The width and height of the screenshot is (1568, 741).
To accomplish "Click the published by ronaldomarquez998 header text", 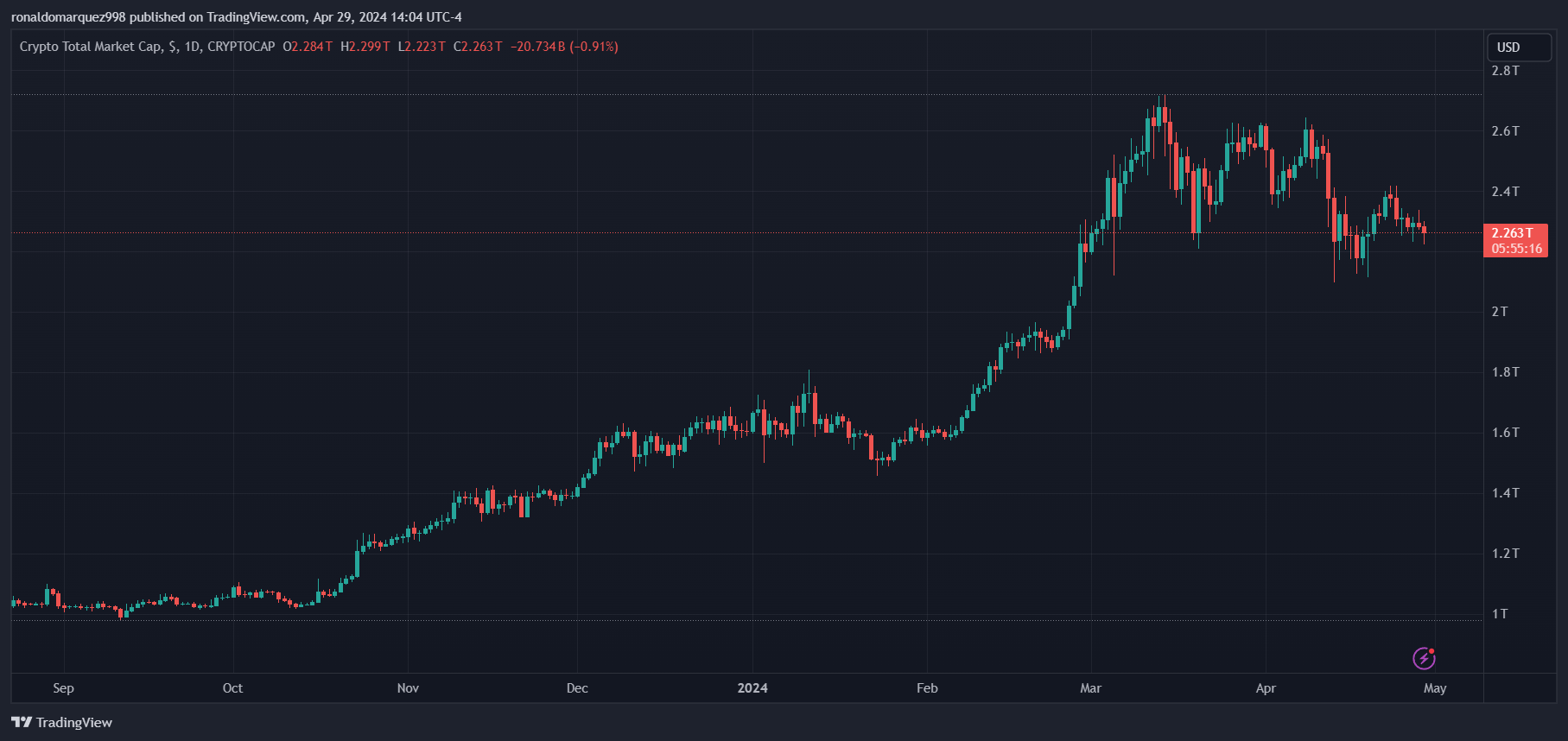I will coord(237,17).
